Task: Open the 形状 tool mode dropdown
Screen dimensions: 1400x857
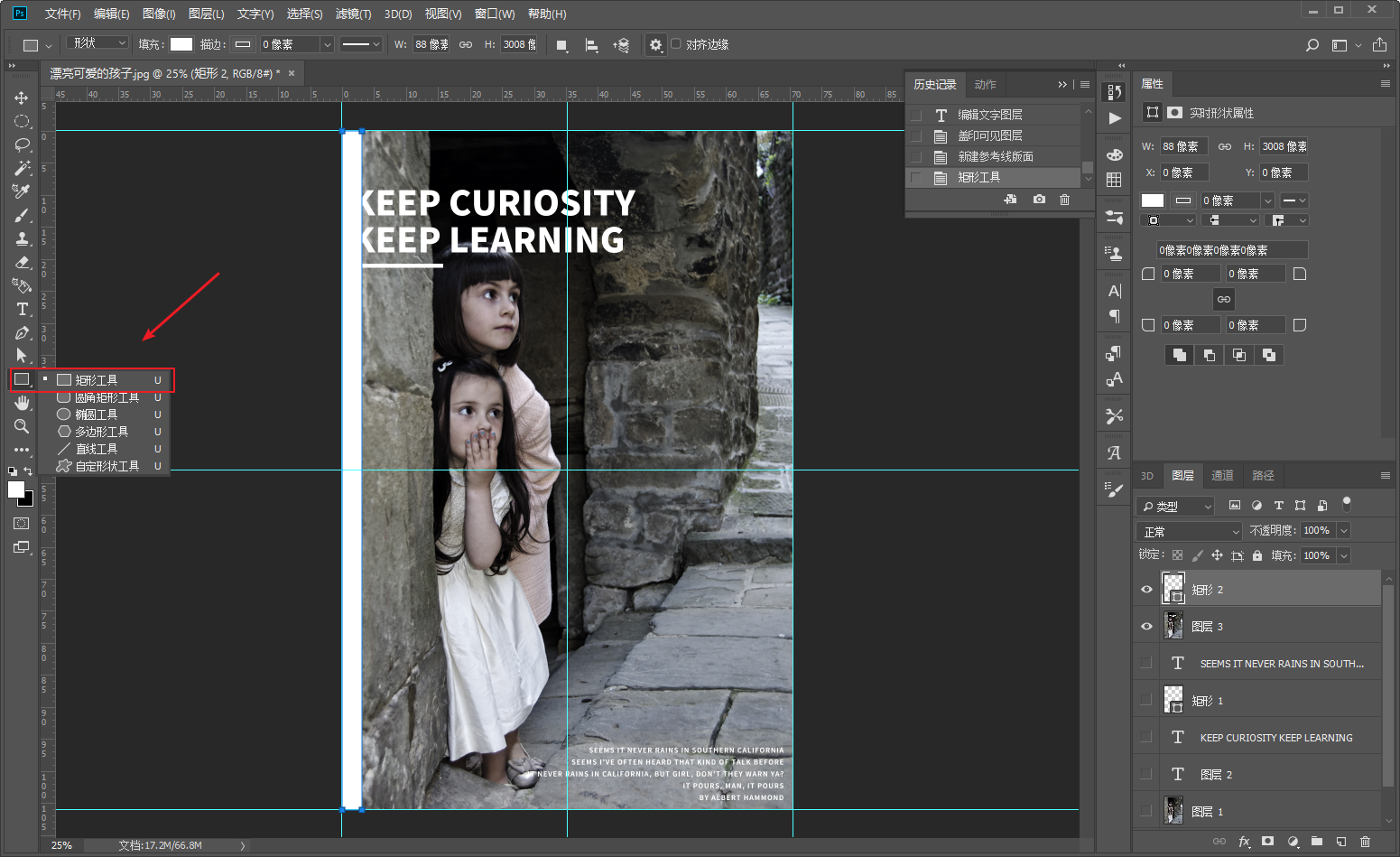Action: pyautogui.click(x=99, y=43)
